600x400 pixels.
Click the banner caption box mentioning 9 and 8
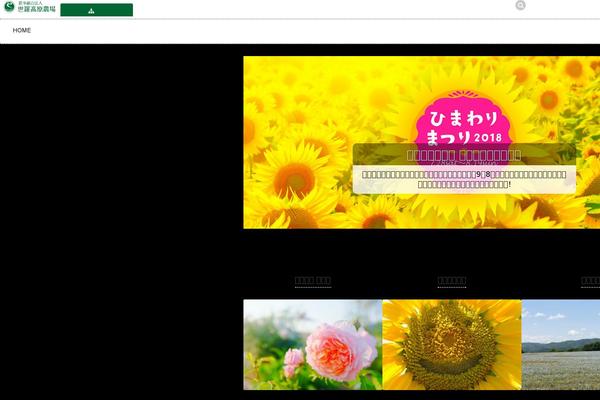point(464,180)
